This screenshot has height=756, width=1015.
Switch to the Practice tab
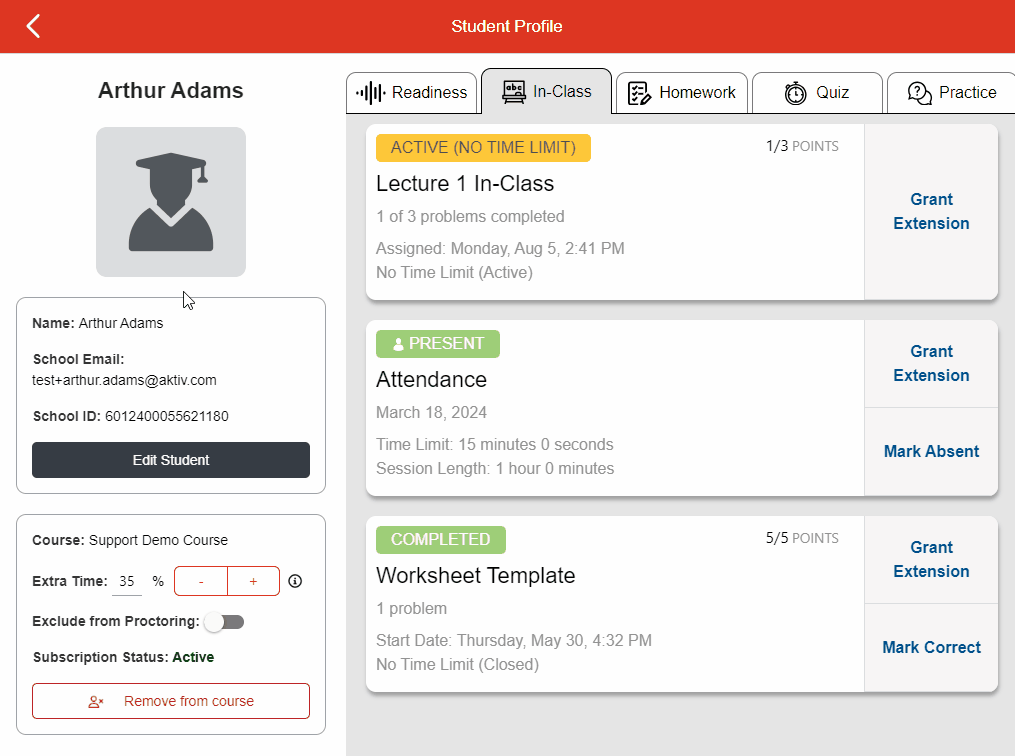[951, 93]
